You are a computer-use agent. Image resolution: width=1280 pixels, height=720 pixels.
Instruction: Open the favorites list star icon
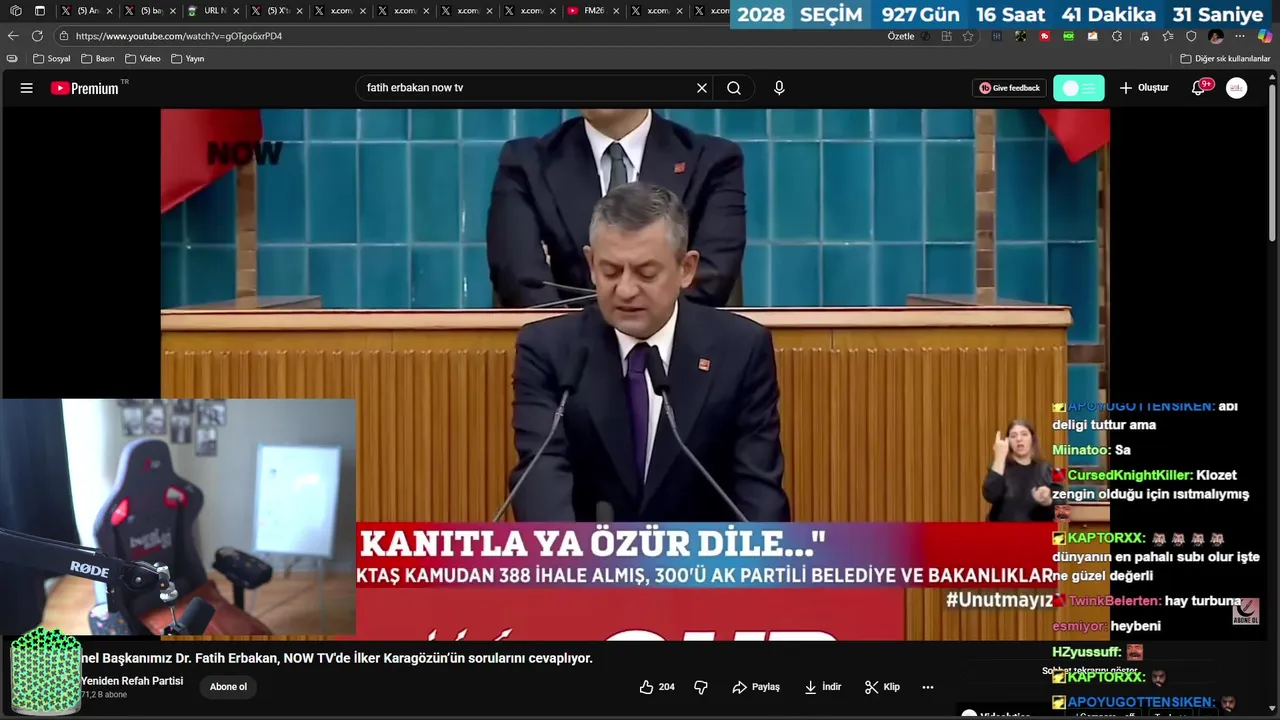[1167, 36]
